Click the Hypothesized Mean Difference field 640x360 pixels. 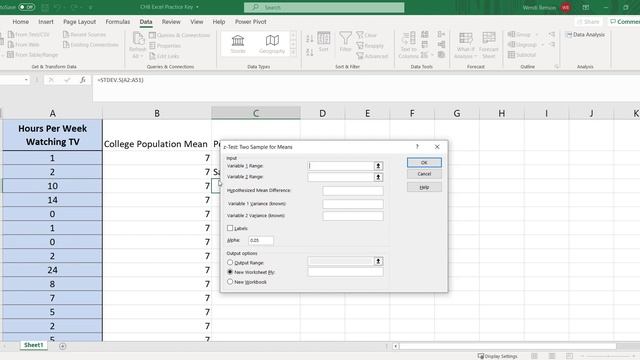point(353,191)
